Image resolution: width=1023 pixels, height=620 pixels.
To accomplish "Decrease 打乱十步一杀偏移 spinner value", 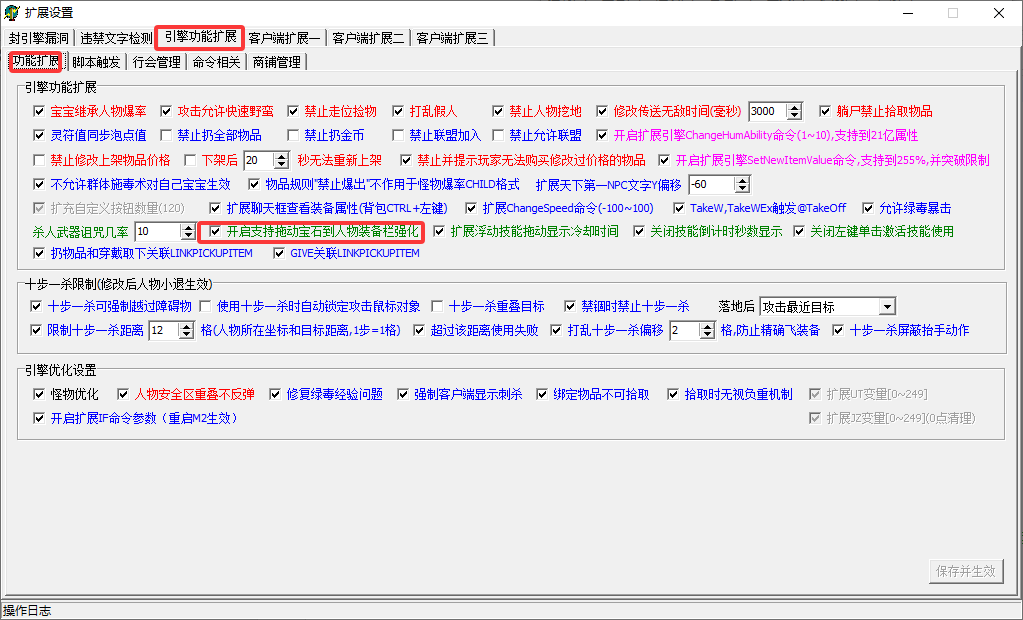I will point(707,334).
